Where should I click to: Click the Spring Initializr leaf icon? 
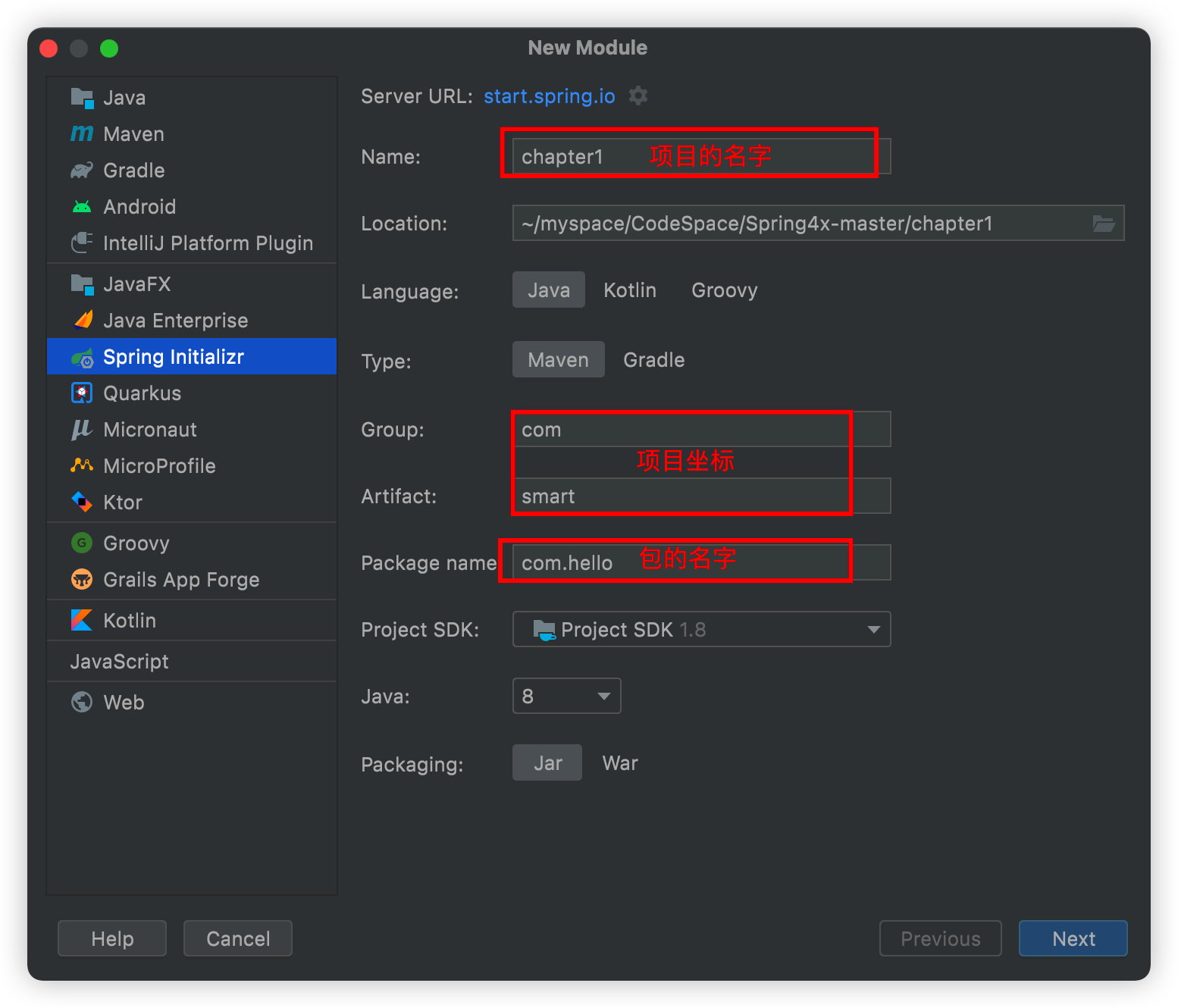pyautogui.click(x=82, y=357)
